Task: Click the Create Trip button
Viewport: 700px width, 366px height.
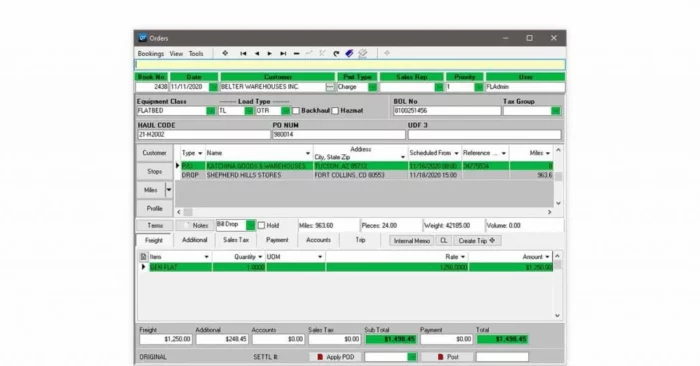Action: [x=477, y=241]
